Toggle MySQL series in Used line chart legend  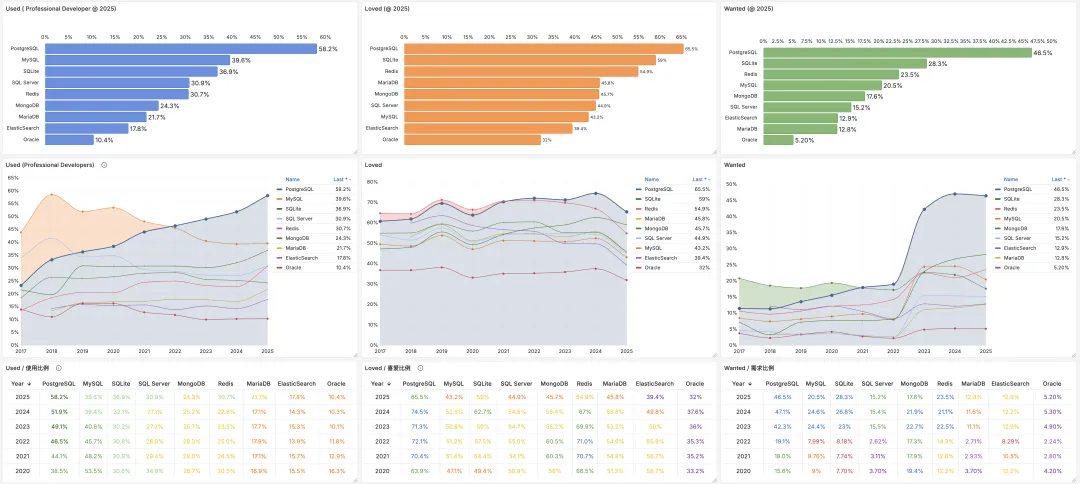pyautogui.click(x=294, y=199)
